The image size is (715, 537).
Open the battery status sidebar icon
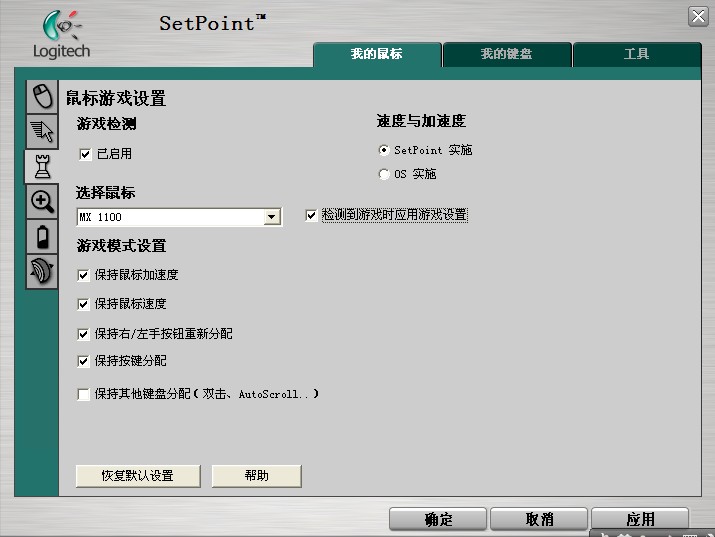point(42,237)
